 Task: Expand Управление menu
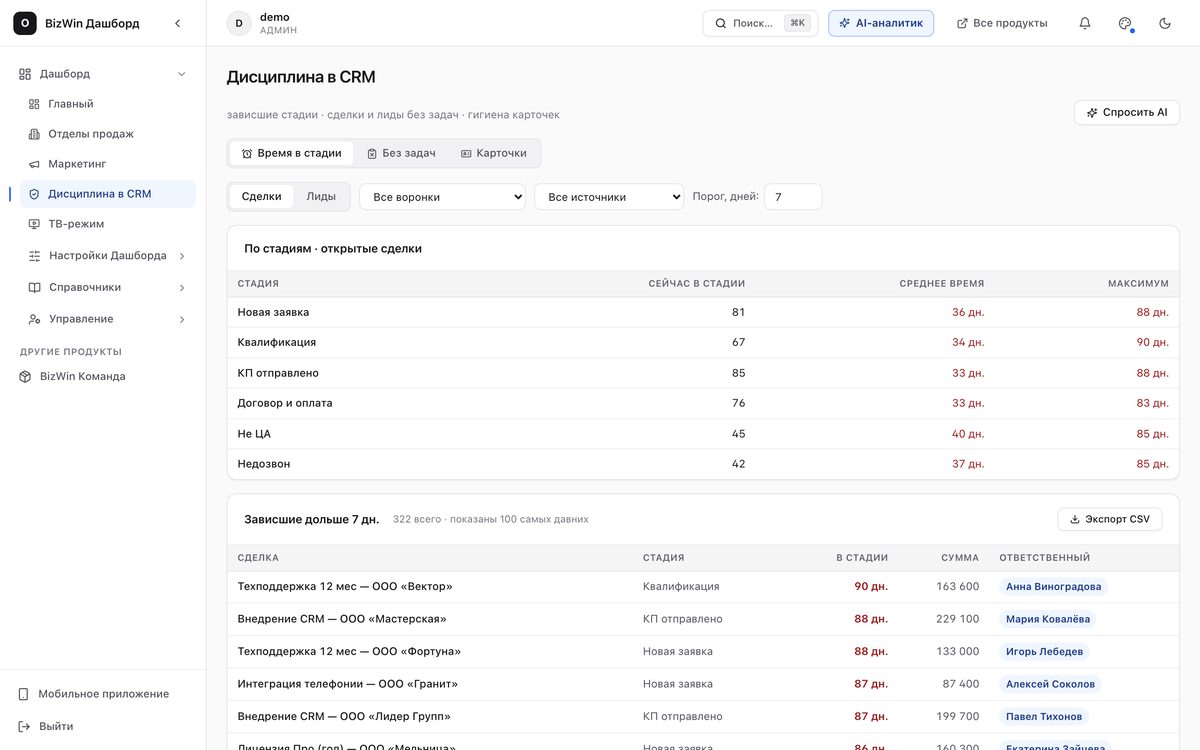pyautogui.click(x=108, y=319)
